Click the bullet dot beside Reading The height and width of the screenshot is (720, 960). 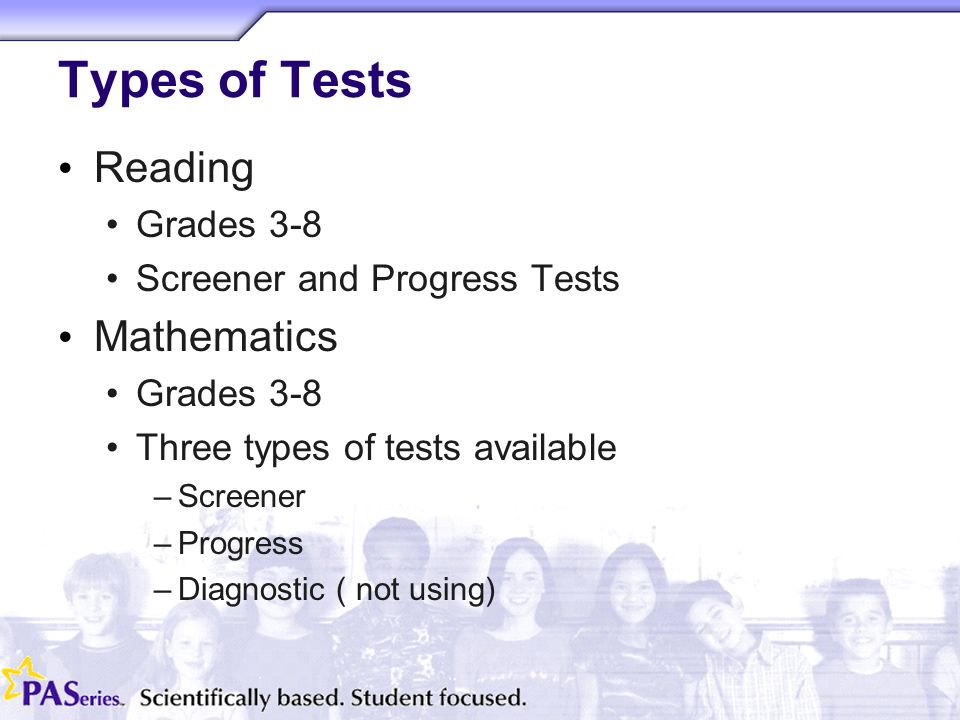(66, 168)
